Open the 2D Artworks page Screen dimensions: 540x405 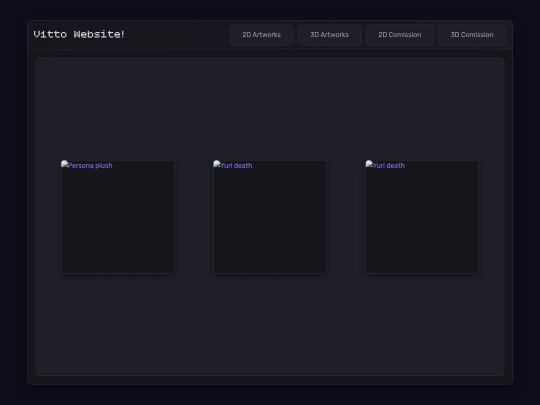261,35
